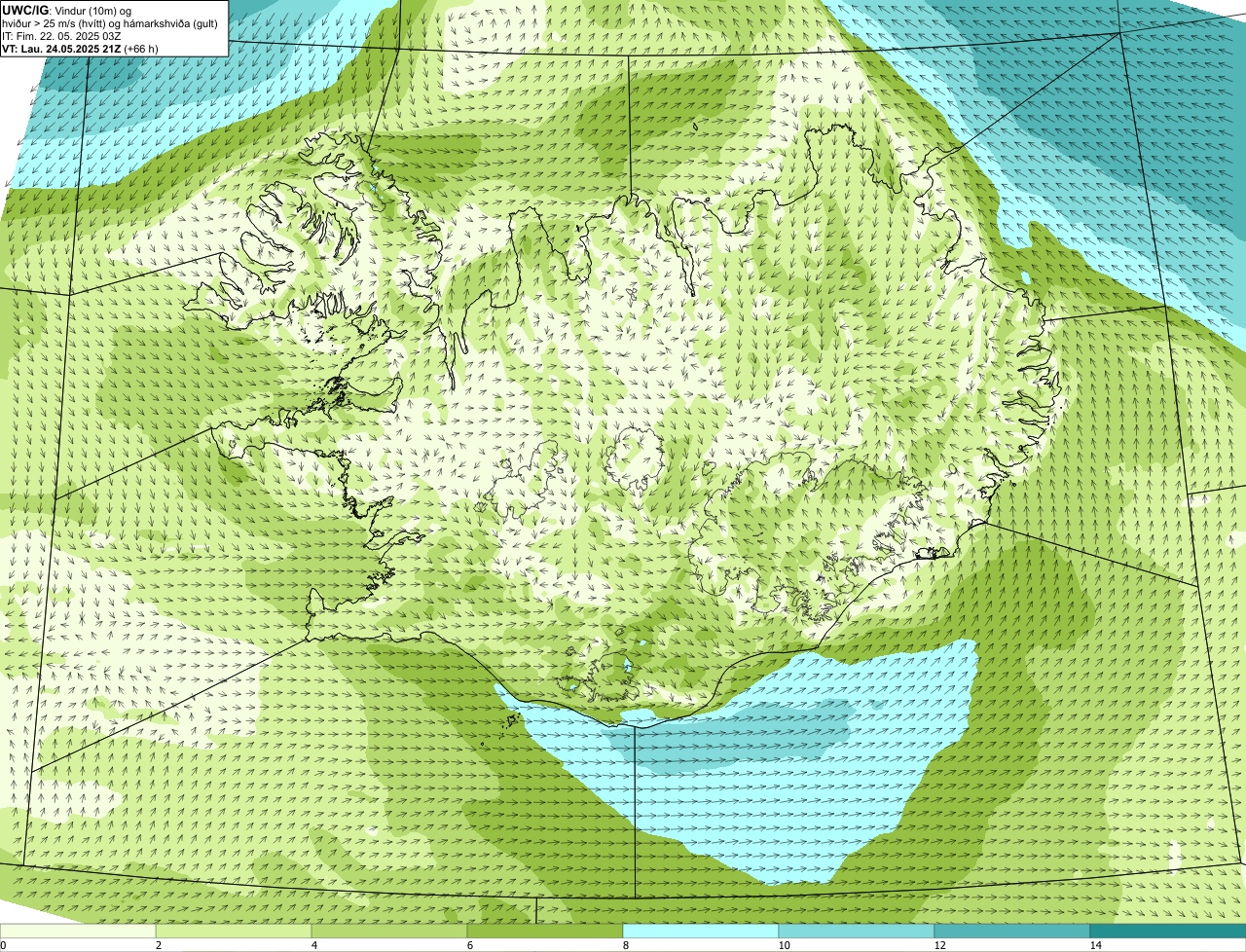Viewport: 1246px width, 952px height.
Task: Click the aqua 10–12 legend swatch
Action: (x=857, y=932)
